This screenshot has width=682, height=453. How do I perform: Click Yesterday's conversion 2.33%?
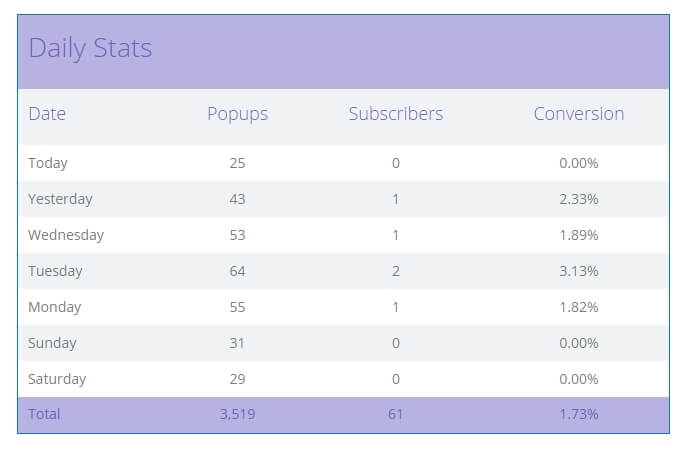(579, 199)
